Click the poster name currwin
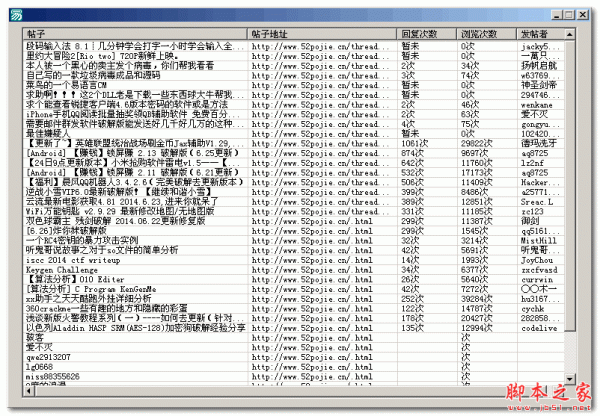 537,280
